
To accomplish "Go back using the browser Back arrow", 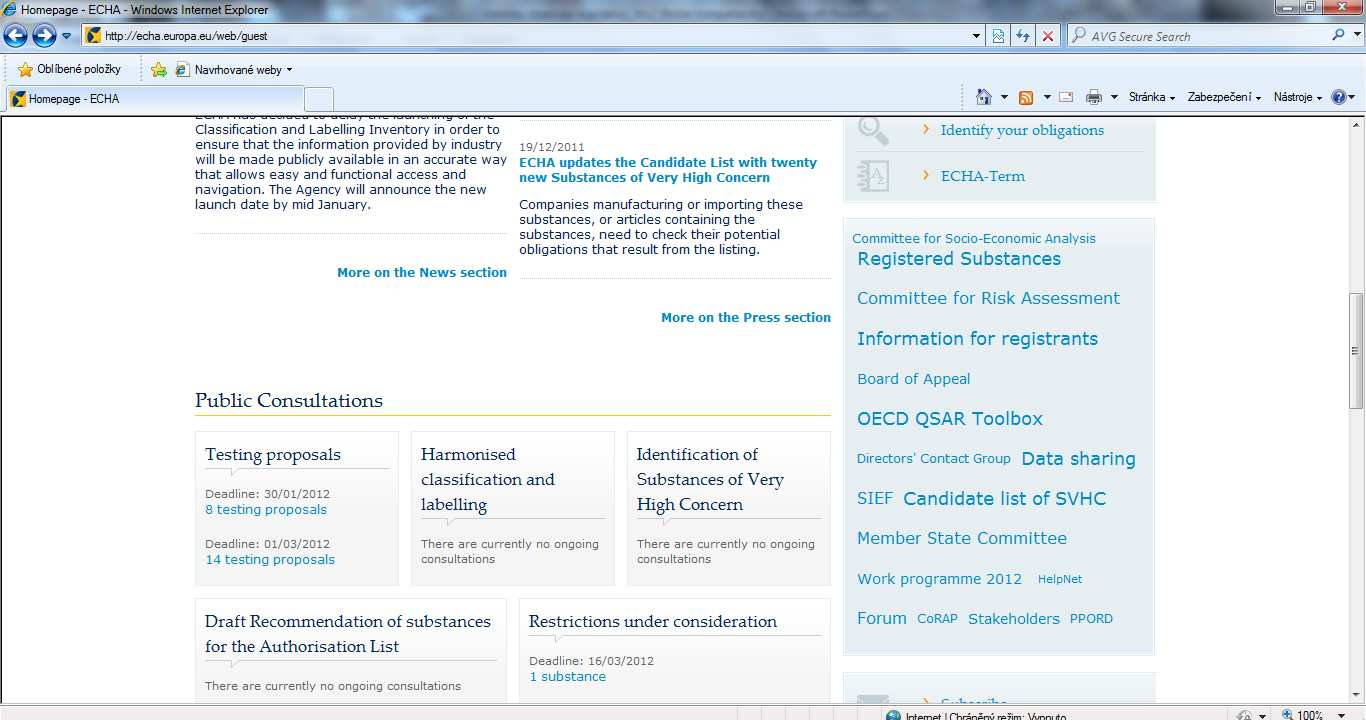I will click(15, 36).
